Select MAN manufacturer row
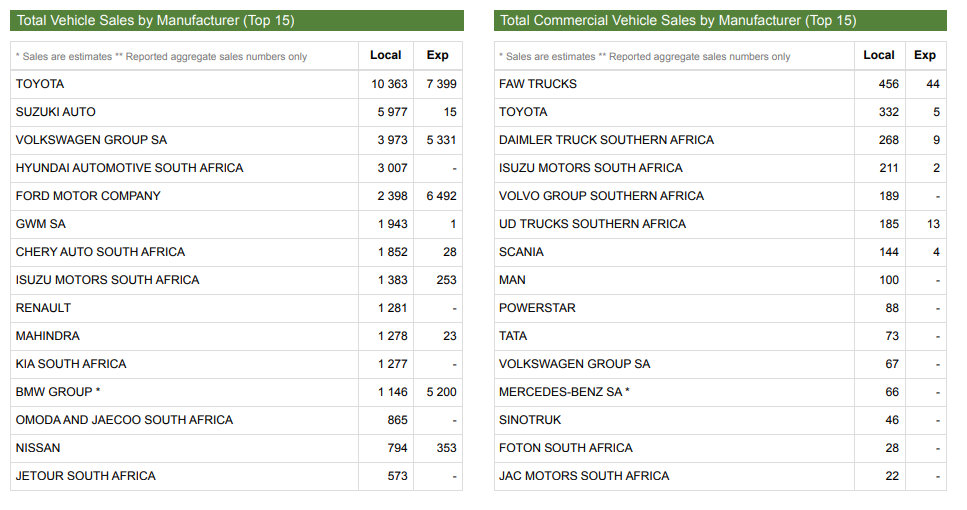Viewport: 967px width, 510px height. click(x=720, y=280)
